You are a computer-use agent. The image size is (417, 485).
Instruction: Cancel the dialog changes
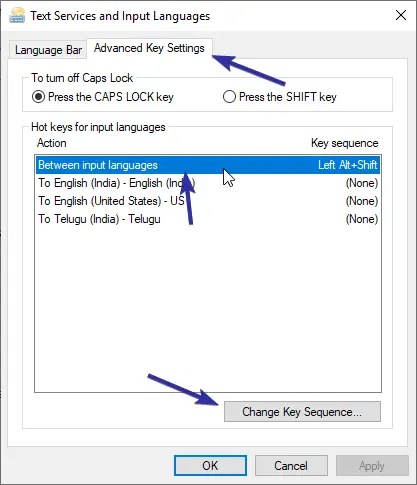pos(291,465)
